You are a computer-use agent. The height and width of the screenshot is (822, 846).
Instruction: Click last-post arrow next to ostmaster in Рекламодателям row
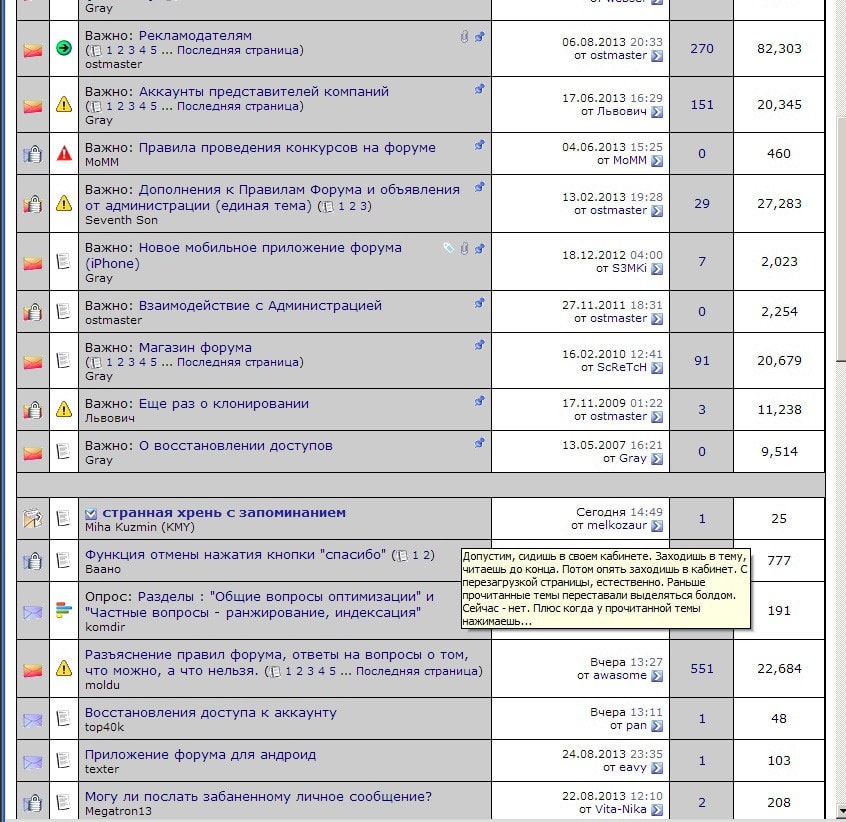pos(657,57)
